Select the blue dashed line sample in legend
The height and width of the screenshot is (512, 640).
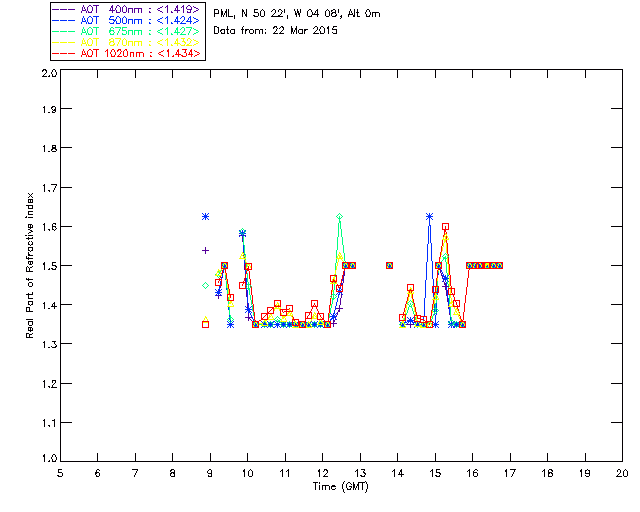coord(64,20)
